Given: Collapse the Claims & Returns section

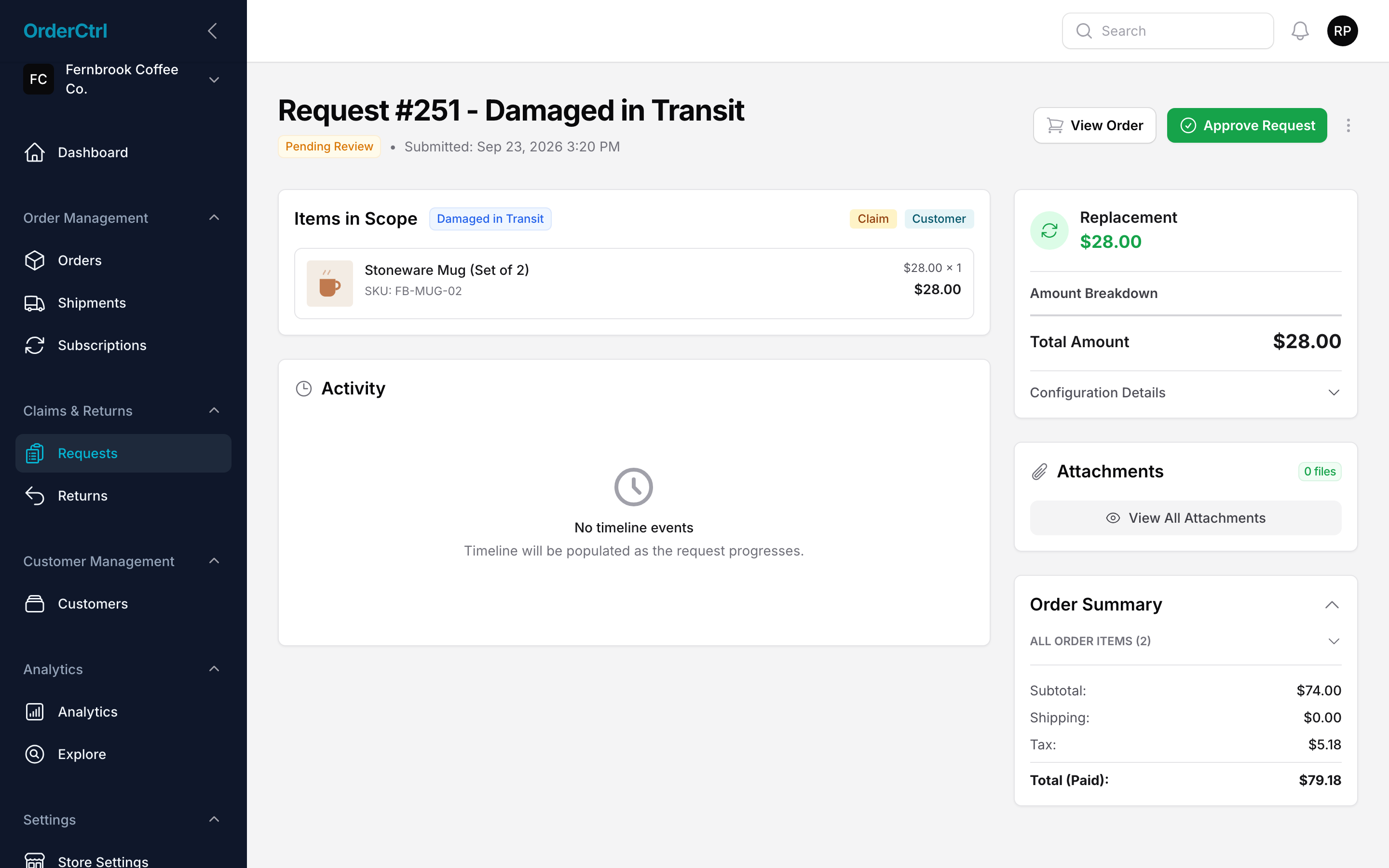Looking at the screenshot, I should [214, 410].
